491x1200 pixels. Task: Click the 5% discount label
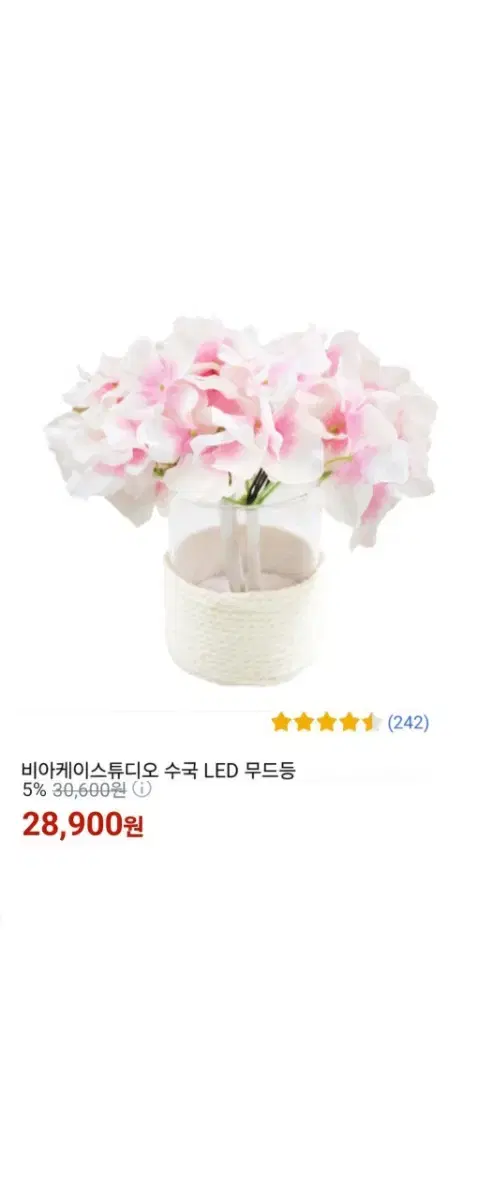tap(34, 789)
